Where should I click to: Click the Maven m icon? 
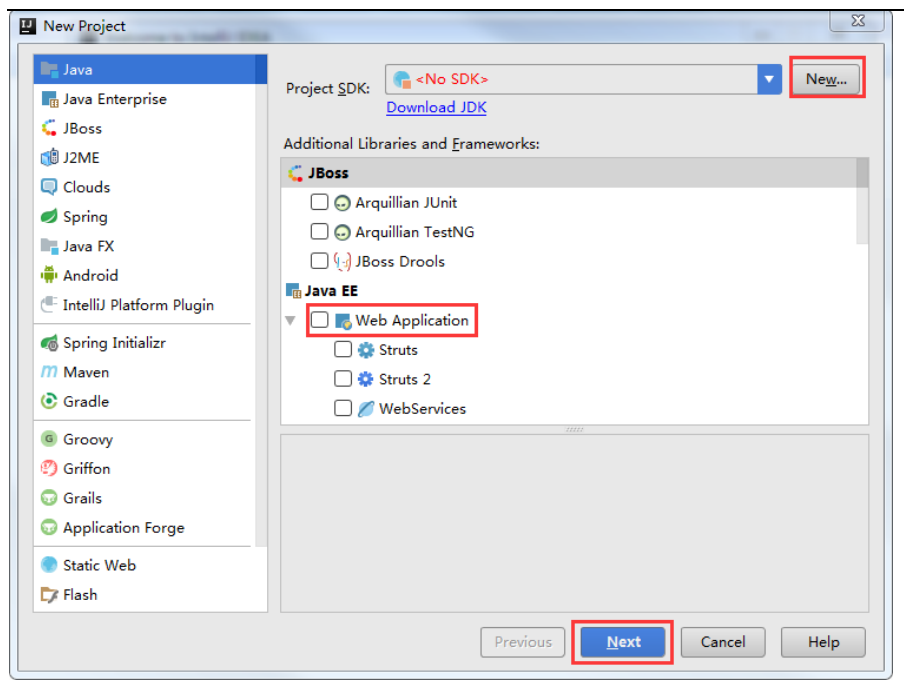[50, 372]
